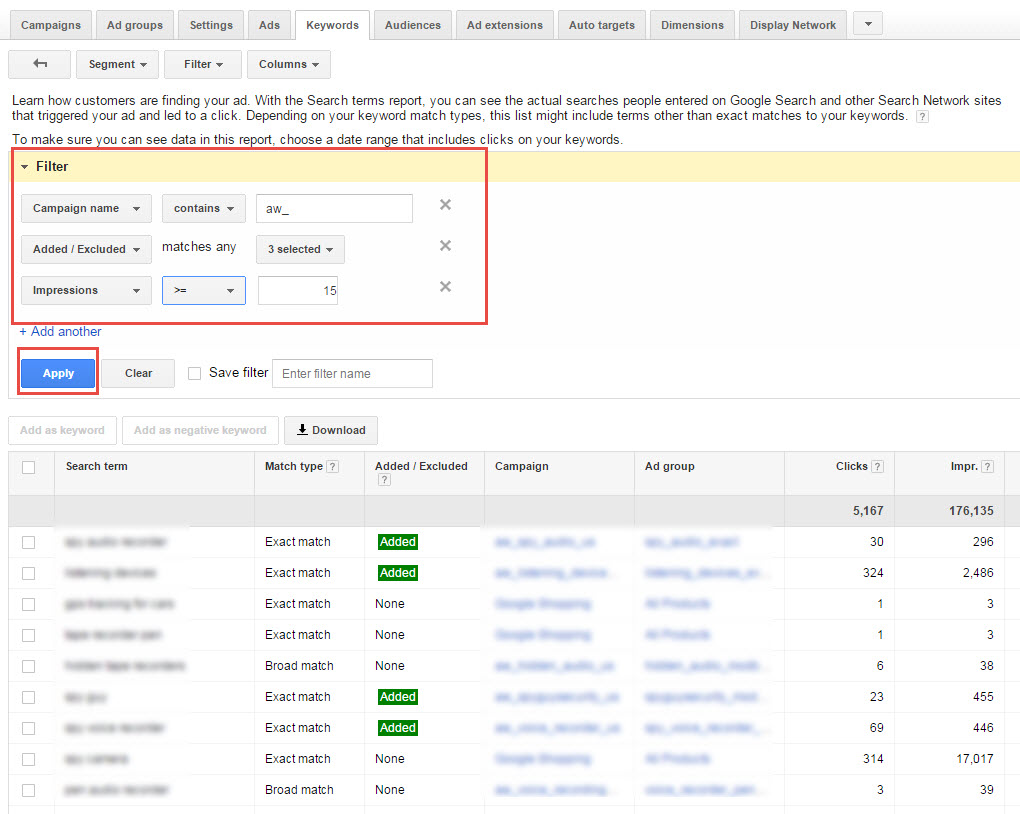Remove the Added / Excluded filter row
The image size is (1020, 814).
[445, 246]
